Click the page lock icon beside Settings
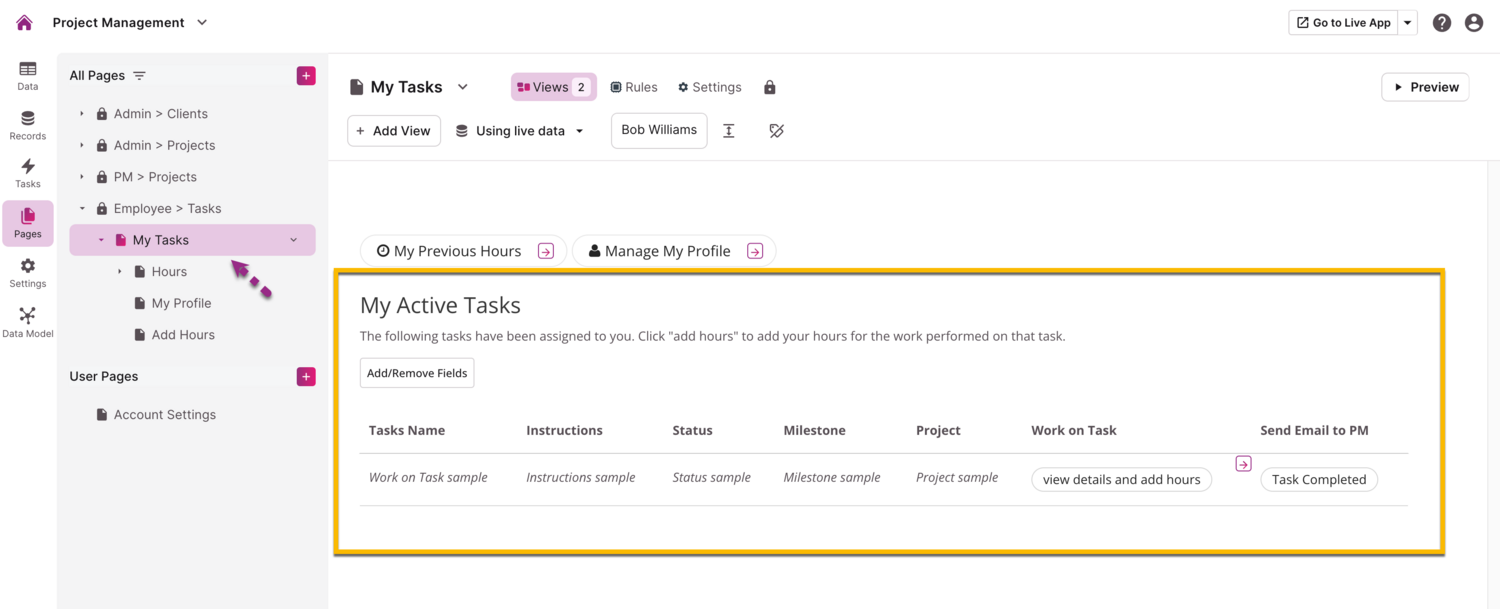This screenshot has width=1500, height=609. click(x=769, y=87)
